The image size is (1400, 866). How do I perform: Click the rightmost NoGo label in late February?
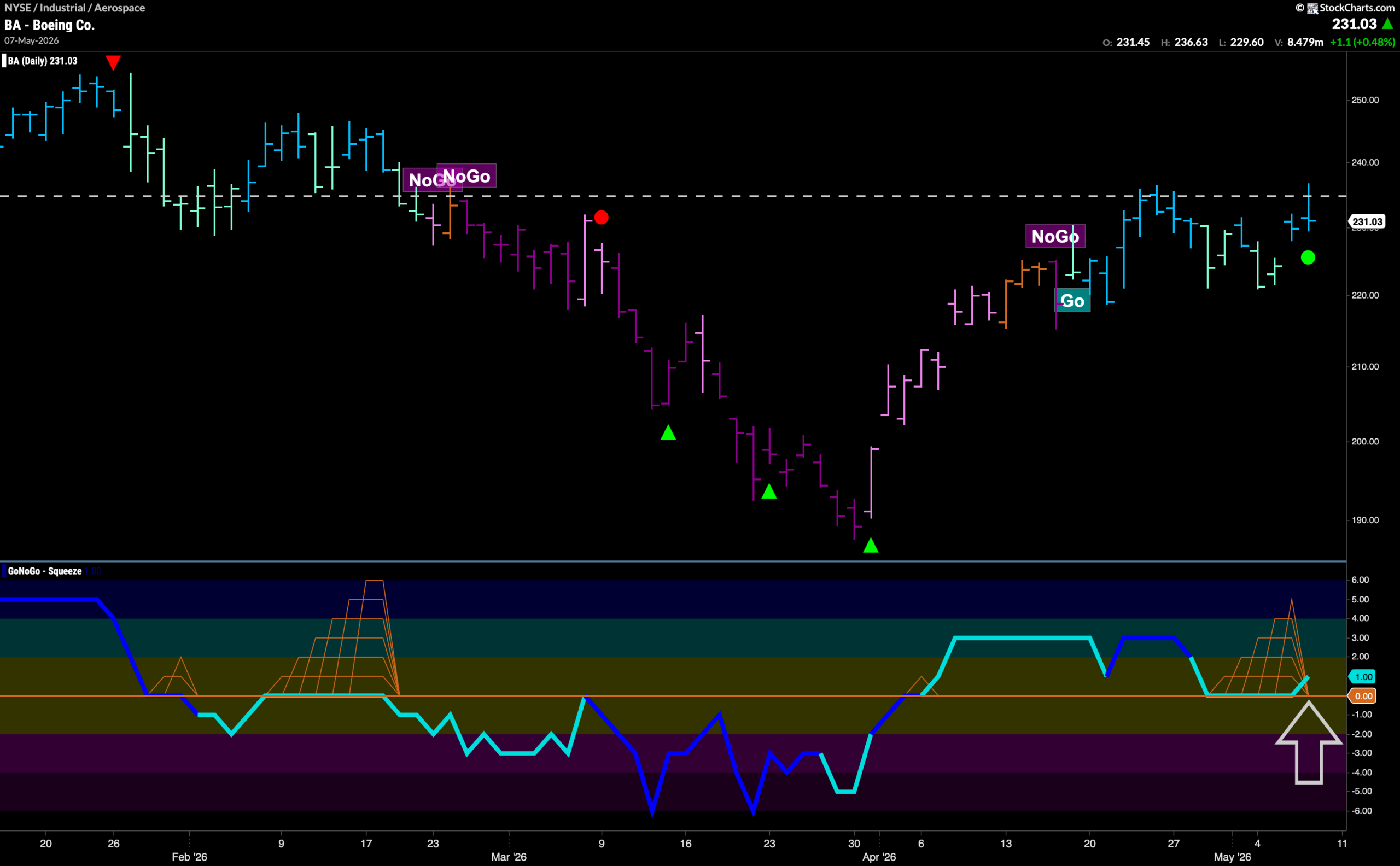click(467, 176)
